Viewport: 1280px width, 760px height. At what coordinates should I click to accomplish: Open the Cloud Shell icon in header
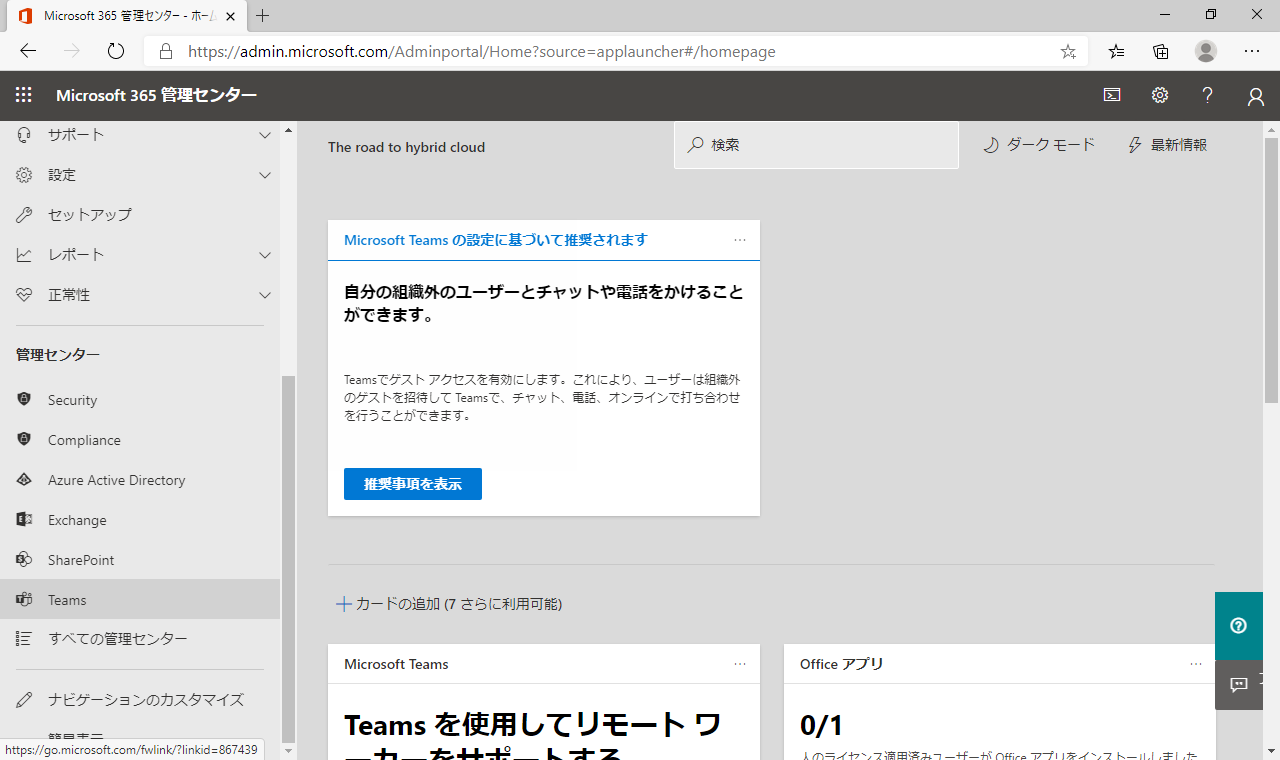pos(1112,95)
